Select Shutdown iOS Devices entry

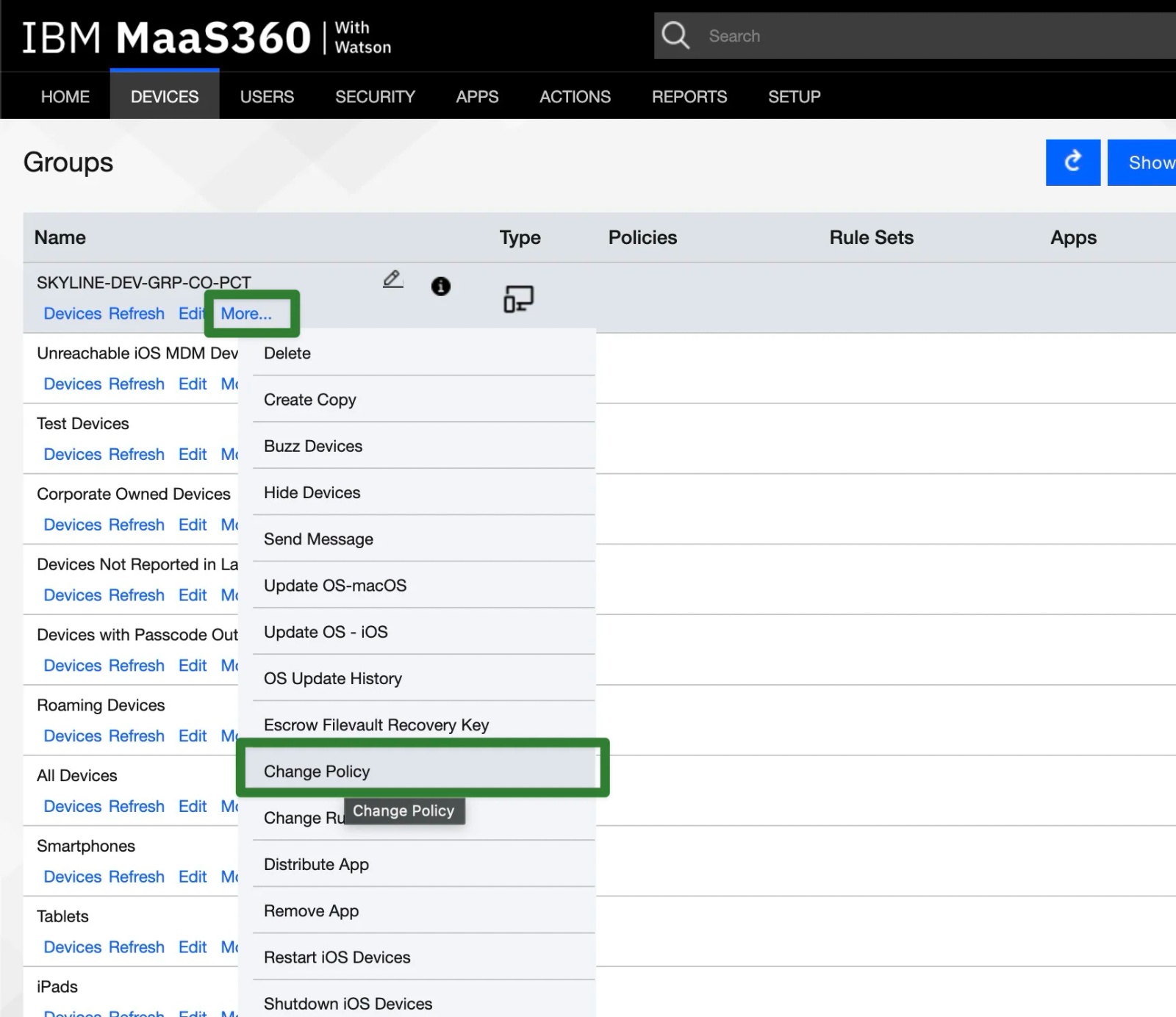tap(423, 1004)
